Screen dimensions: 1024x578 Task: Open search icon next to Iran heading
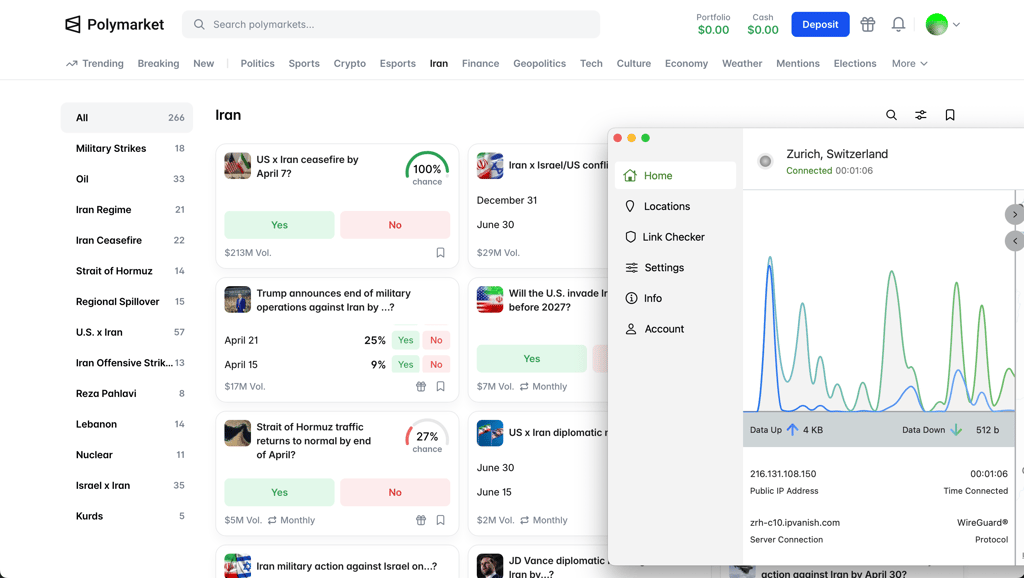(891, 115)
